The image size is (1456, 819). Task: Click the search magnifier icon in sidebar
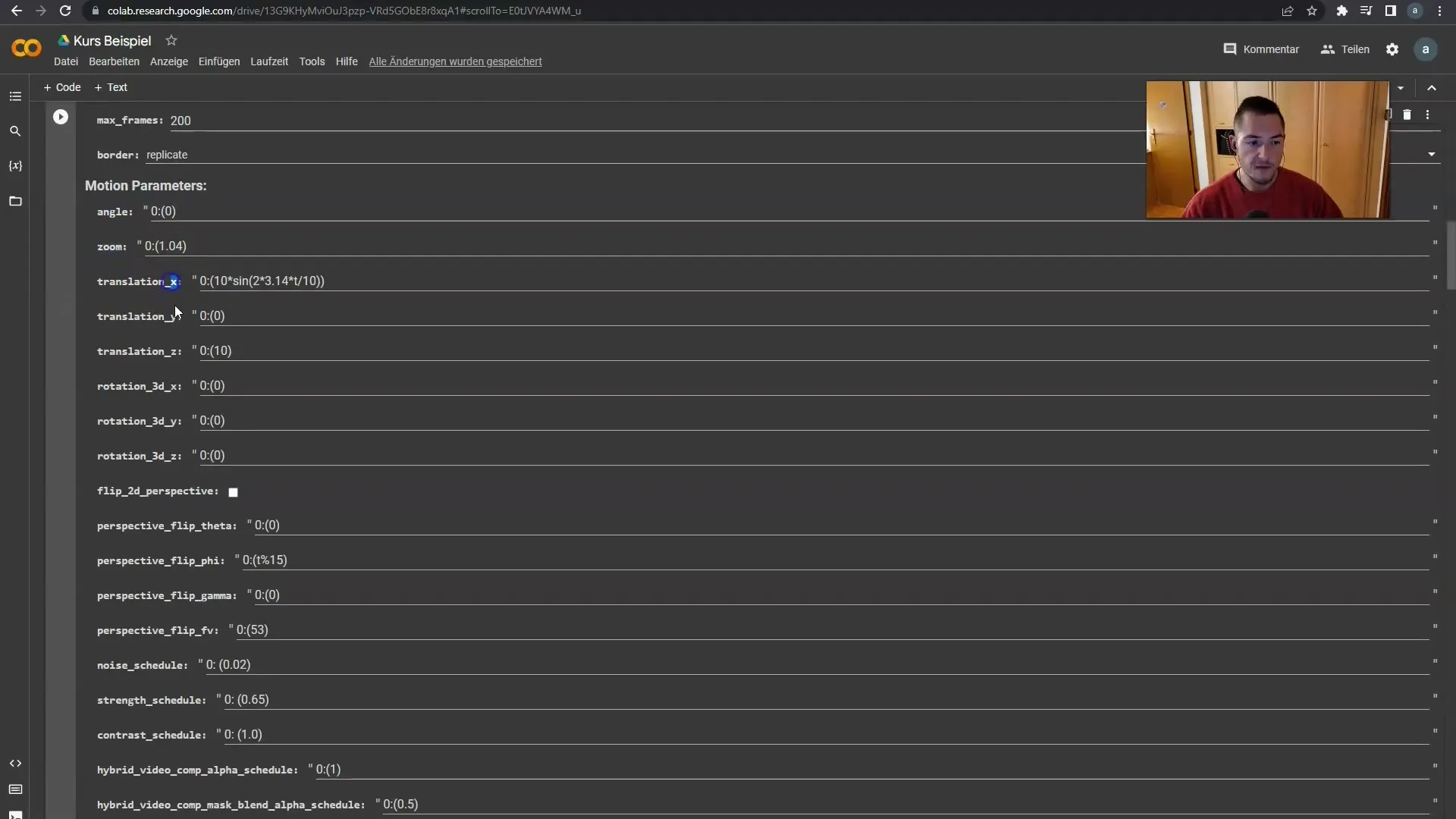pyautogui.click(x=15, y=131)
